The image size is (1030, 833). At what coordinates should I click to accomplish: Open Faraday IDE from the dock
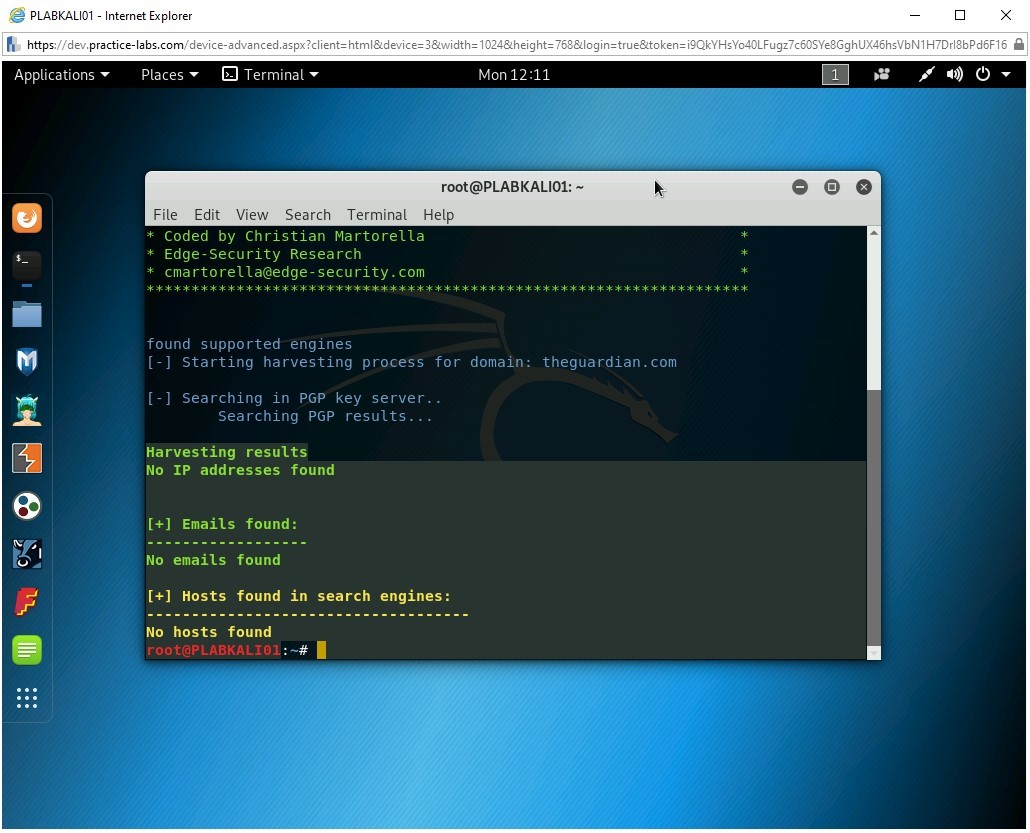(x=27, y=601)
